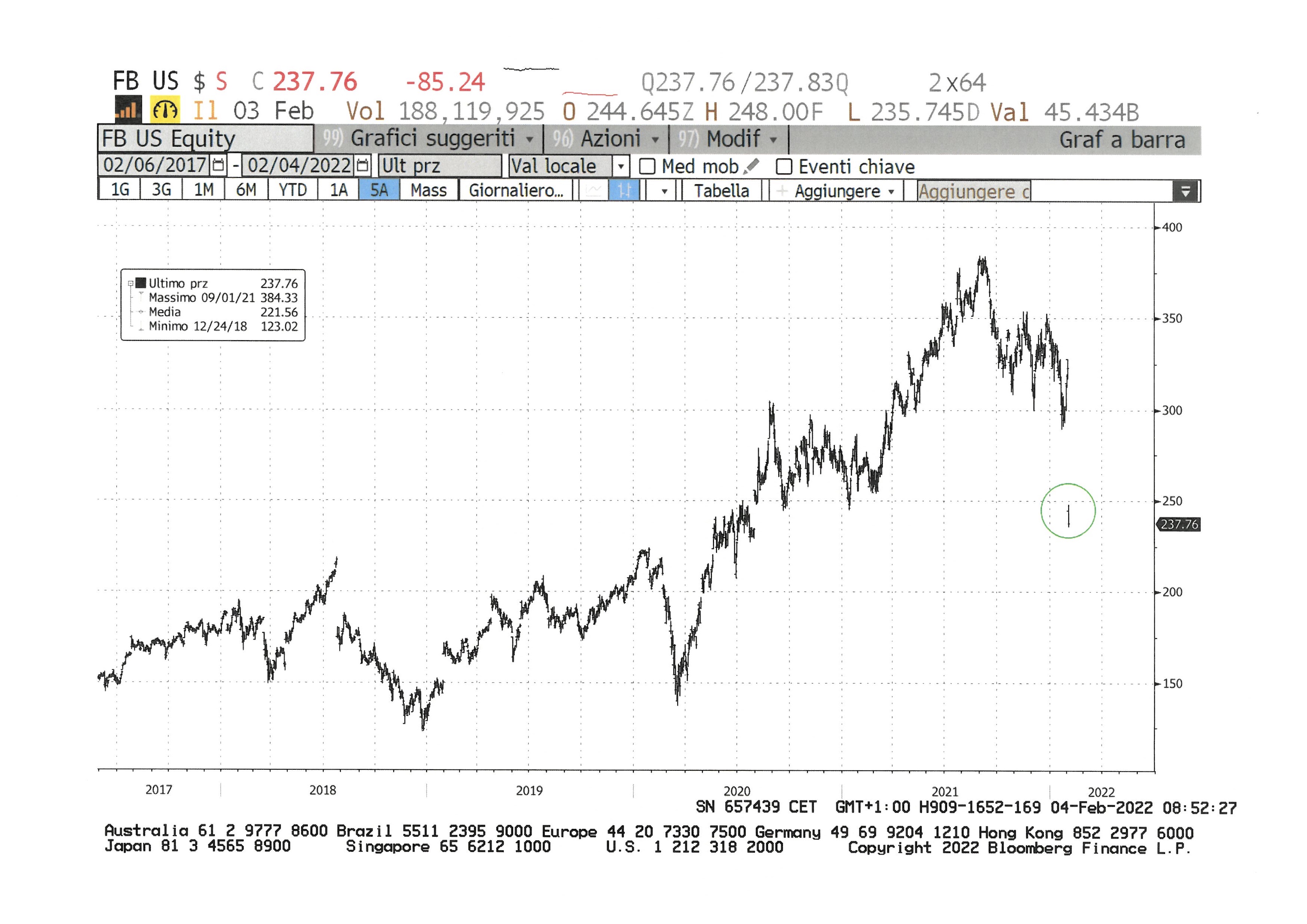Click the Tabella button
1307x924 pixels.
pyautogui.click(x=721, y=191)
